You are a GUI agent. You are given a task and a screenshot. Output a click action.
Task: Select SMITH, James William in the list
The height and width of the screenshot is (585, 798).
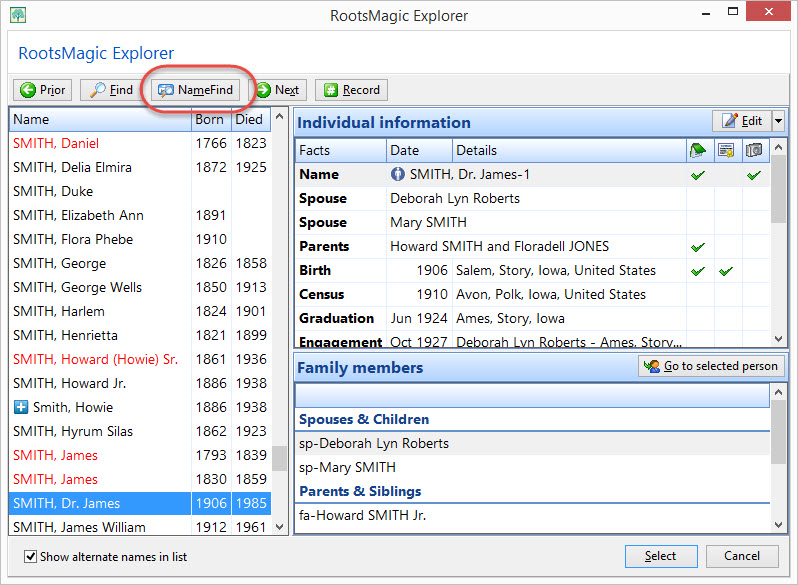coord(140,526)
